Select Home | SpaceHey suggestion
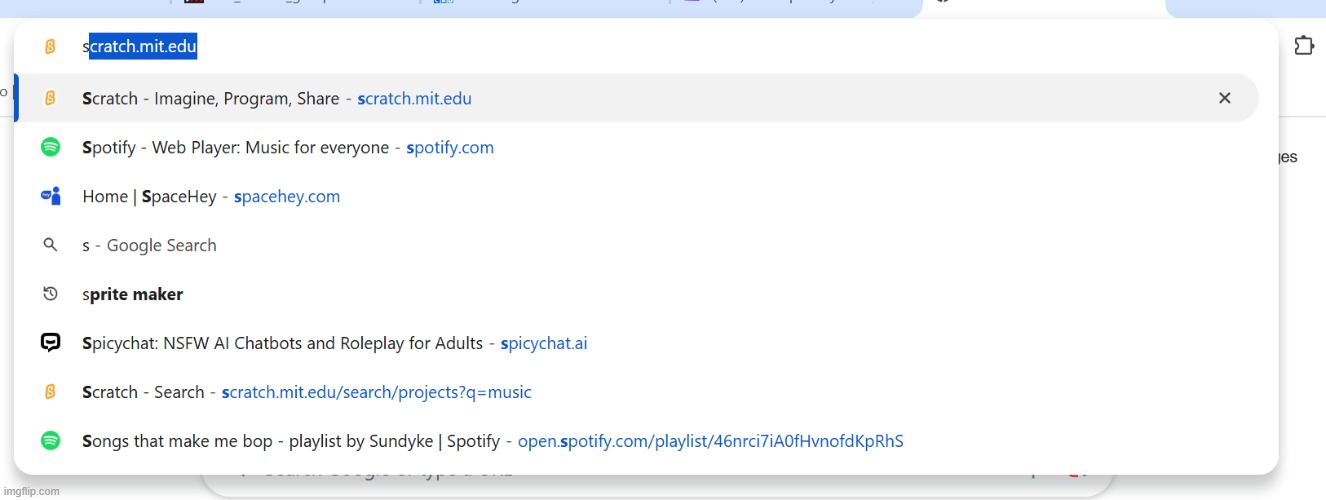The height and width of the screenshot is (500, 1326). (x=636, y=196)
